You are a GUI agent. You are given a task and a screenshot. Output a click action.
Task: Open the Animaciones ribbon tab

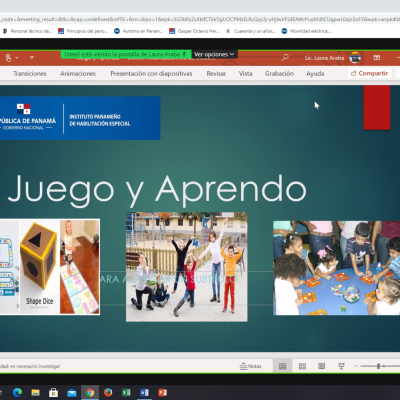[78, 73]
